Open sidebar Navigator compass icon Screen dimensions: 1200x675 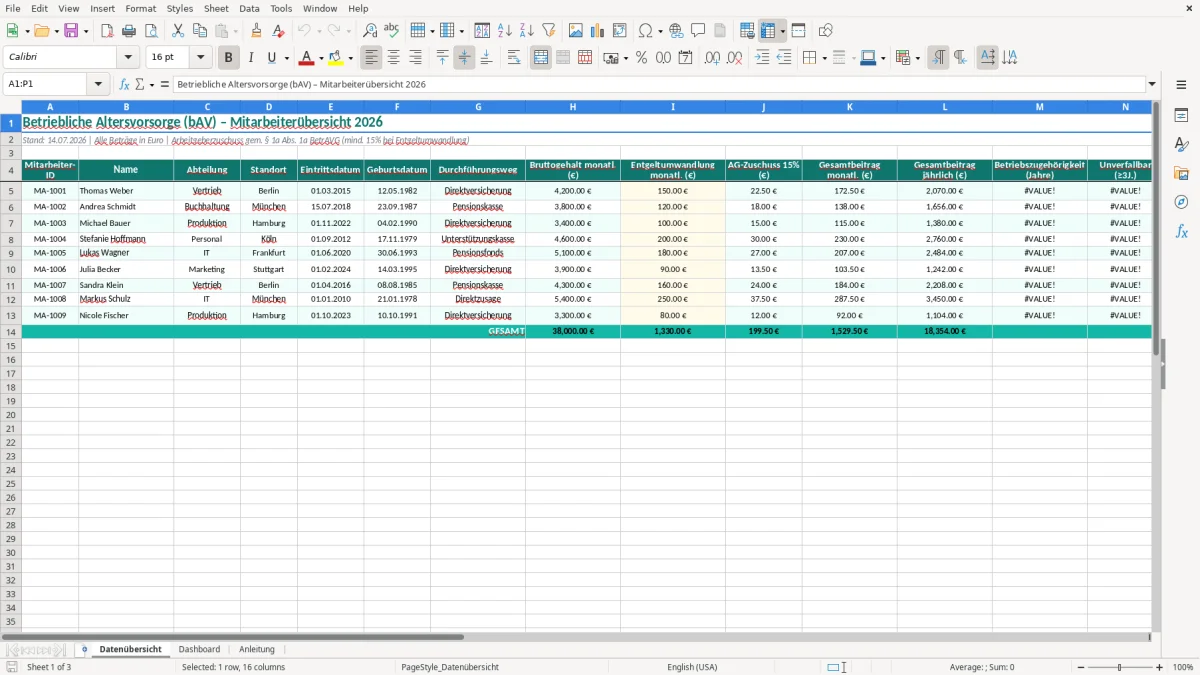tap(1181, 202)
